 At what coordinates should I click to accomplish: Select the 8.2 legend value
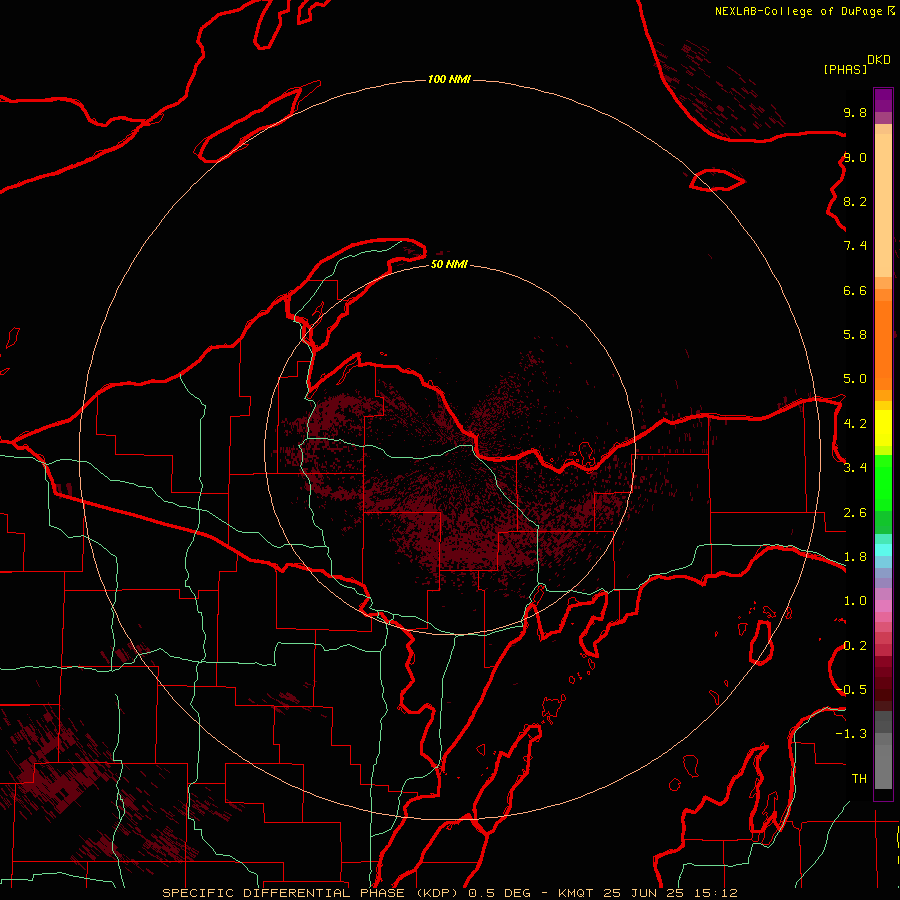855,201
